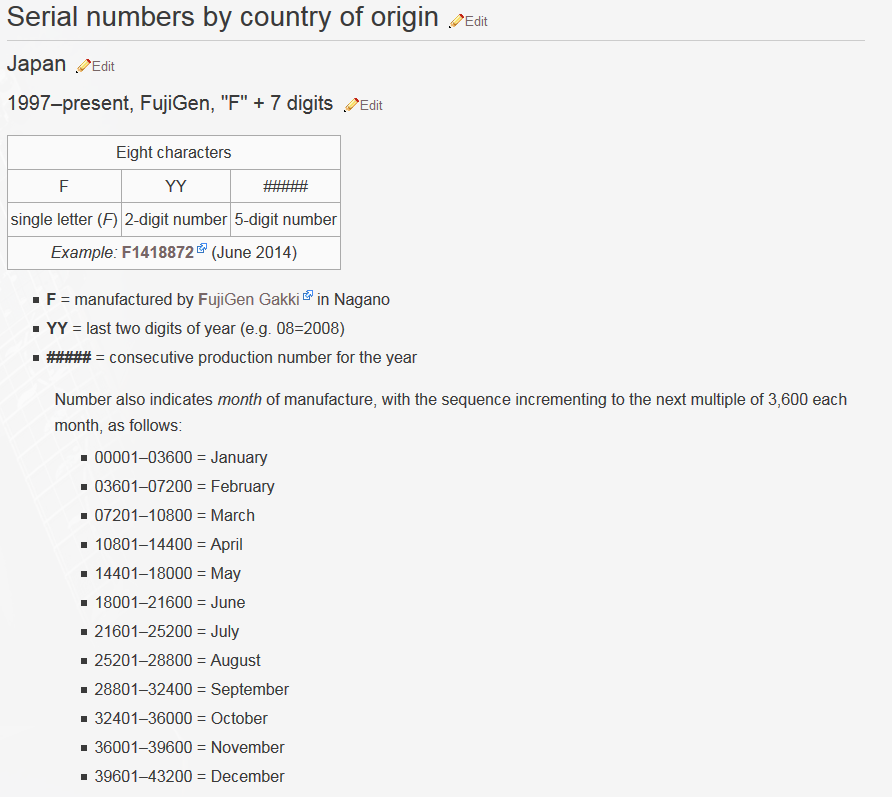Open the FujiGen Gakki link
This screenshot has width=892, height=797.
[249, 299]
